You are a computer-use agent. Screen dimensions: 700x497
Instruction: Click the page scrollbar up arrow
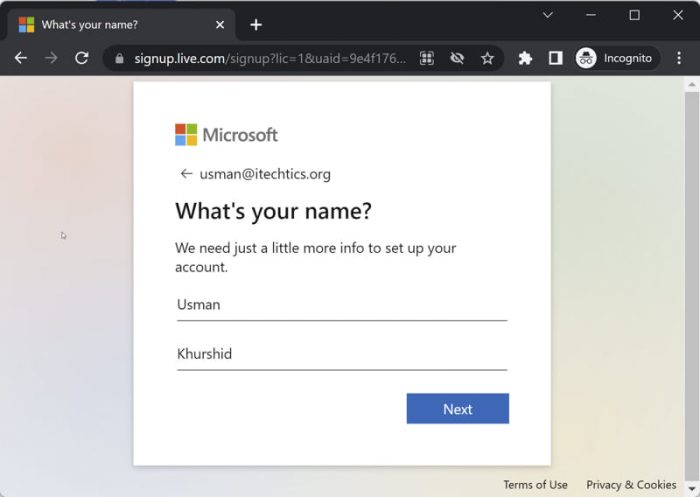[x=692, y=84]
